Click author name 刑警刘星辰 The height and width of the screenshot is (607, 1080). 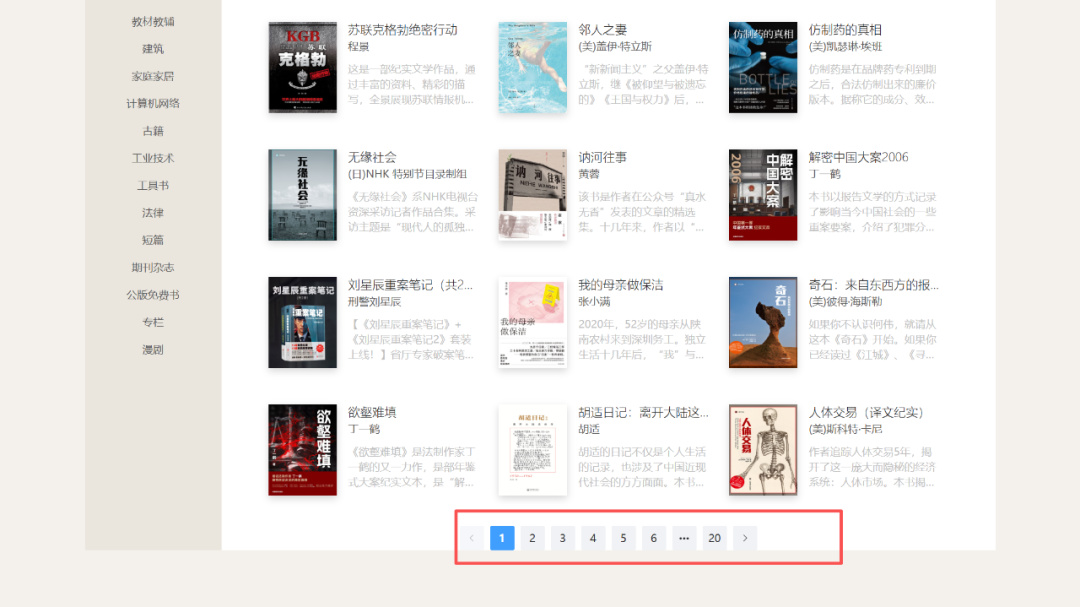tap(375, 301)
